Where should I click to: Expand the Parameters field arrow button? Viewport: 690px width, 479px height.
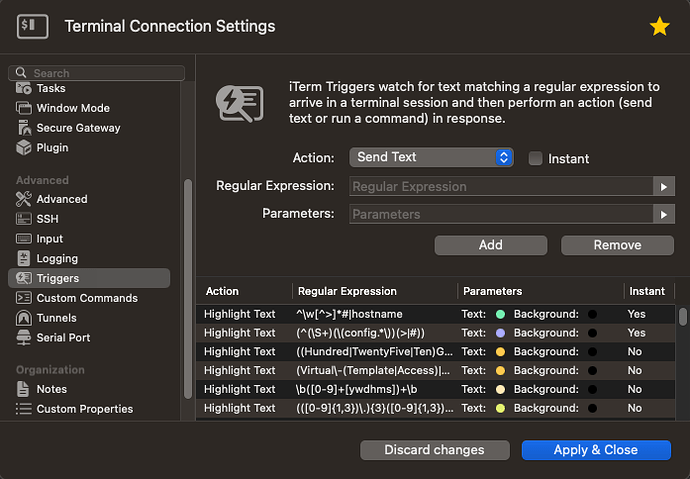[x=661, y=214]
